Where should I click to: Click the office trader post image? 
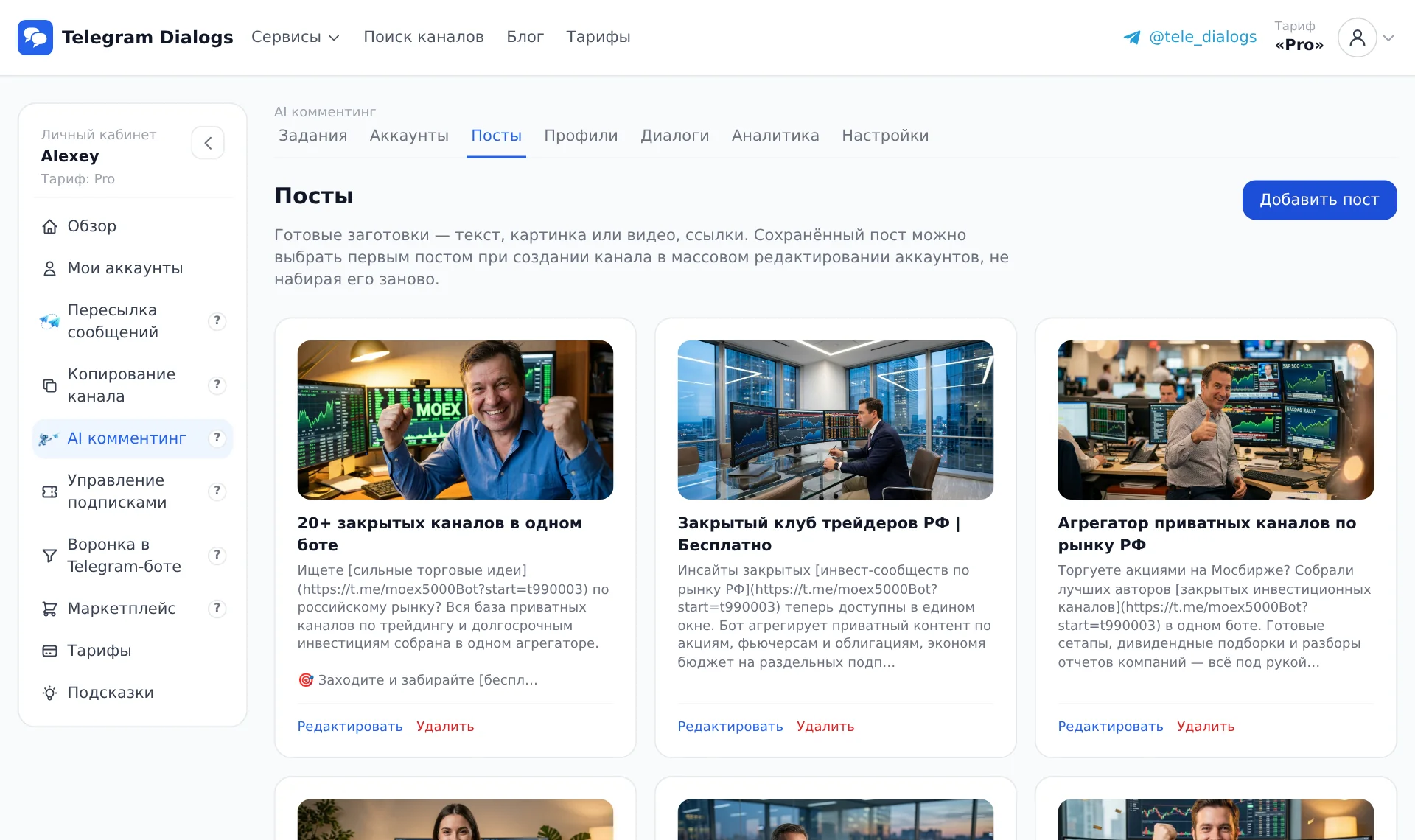coord(836,420)
